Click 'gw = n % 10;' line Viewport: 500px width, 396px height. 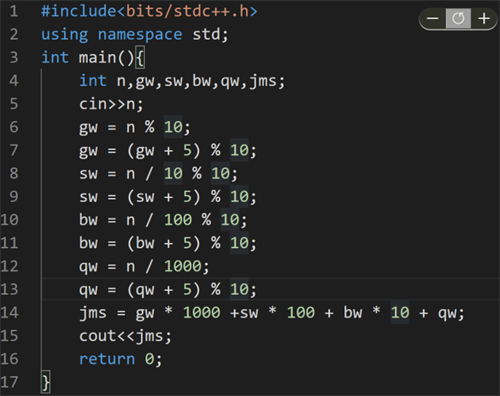(135, 127)
